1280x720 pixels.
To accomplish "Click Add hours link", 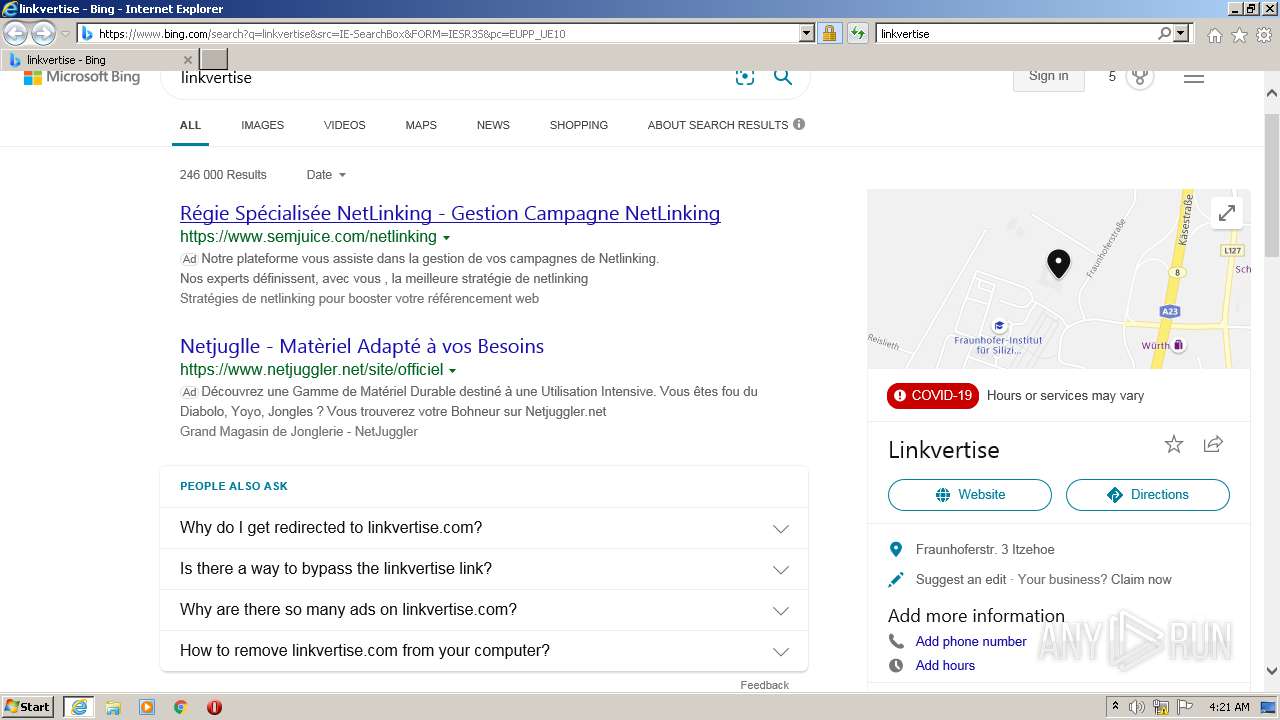I will coord(945,665).
